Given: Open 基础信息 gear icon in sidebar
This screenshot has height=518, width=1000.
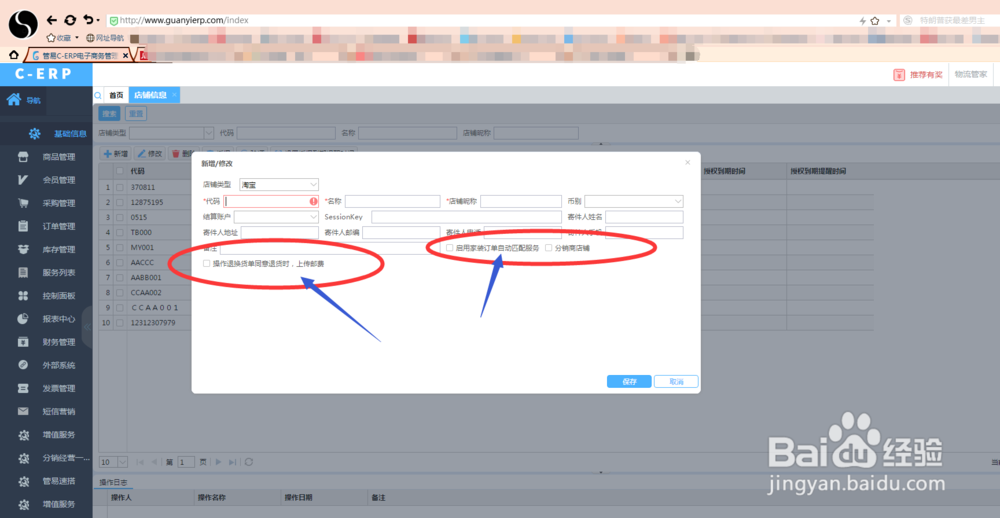Looking at the screenshot, I should pos(34,133).
